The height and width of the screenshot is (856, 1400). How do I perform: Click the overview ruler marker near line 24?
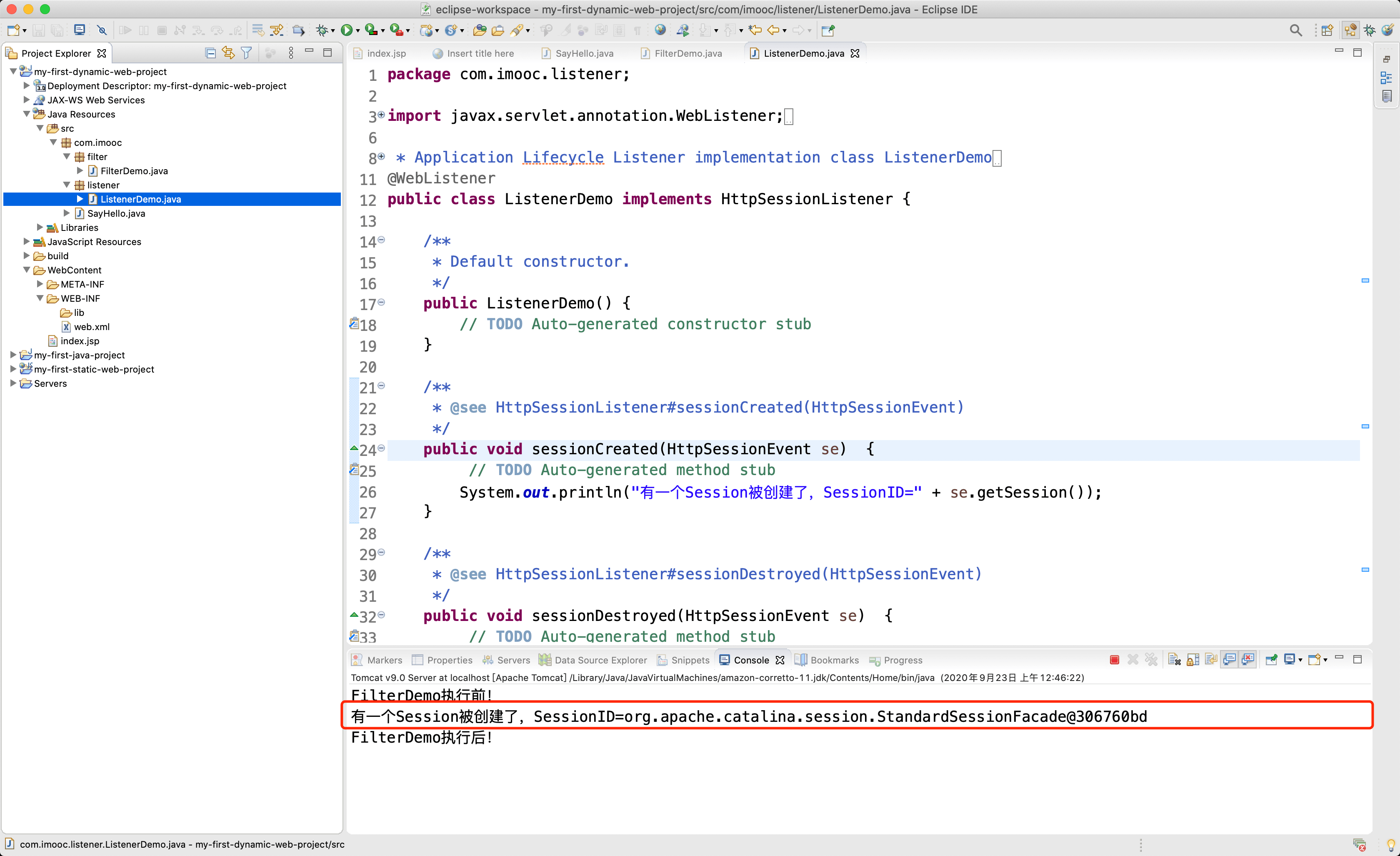point(1365,426)
